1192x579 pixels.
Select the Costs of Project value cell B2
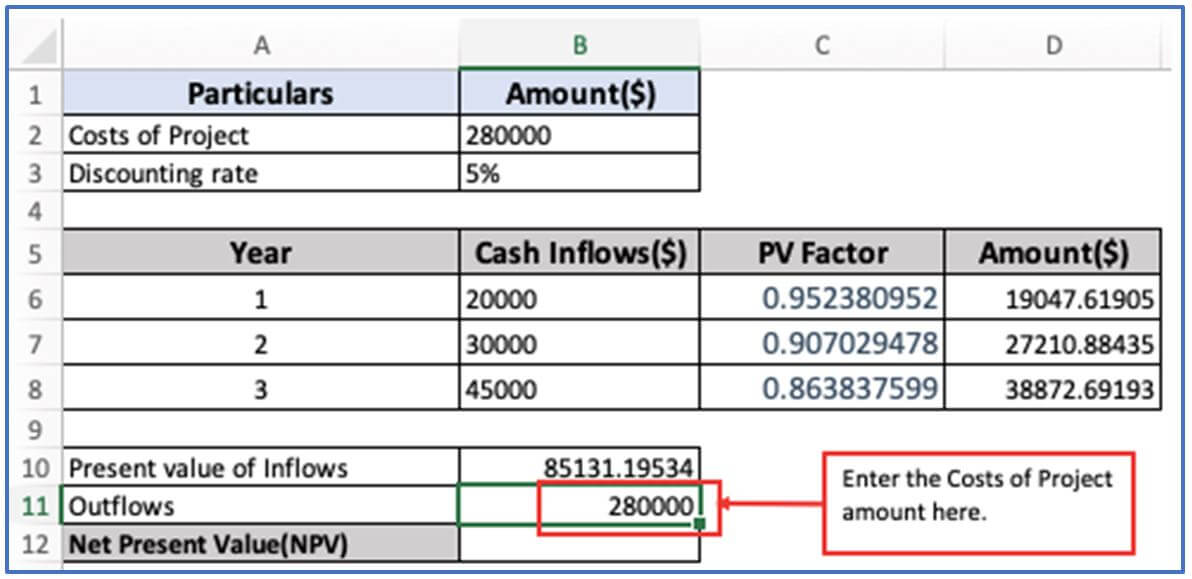pyautogui.click(x=580, y=134)
